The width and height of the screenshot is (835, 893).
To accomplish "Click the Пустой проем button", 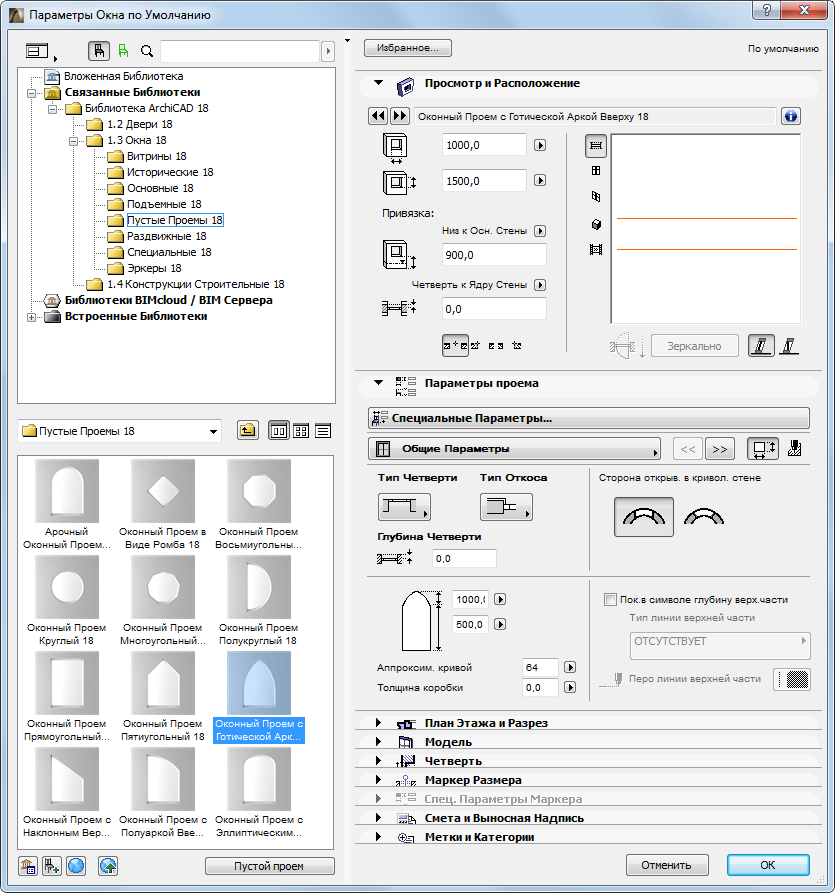I will [x=269, y=866].
